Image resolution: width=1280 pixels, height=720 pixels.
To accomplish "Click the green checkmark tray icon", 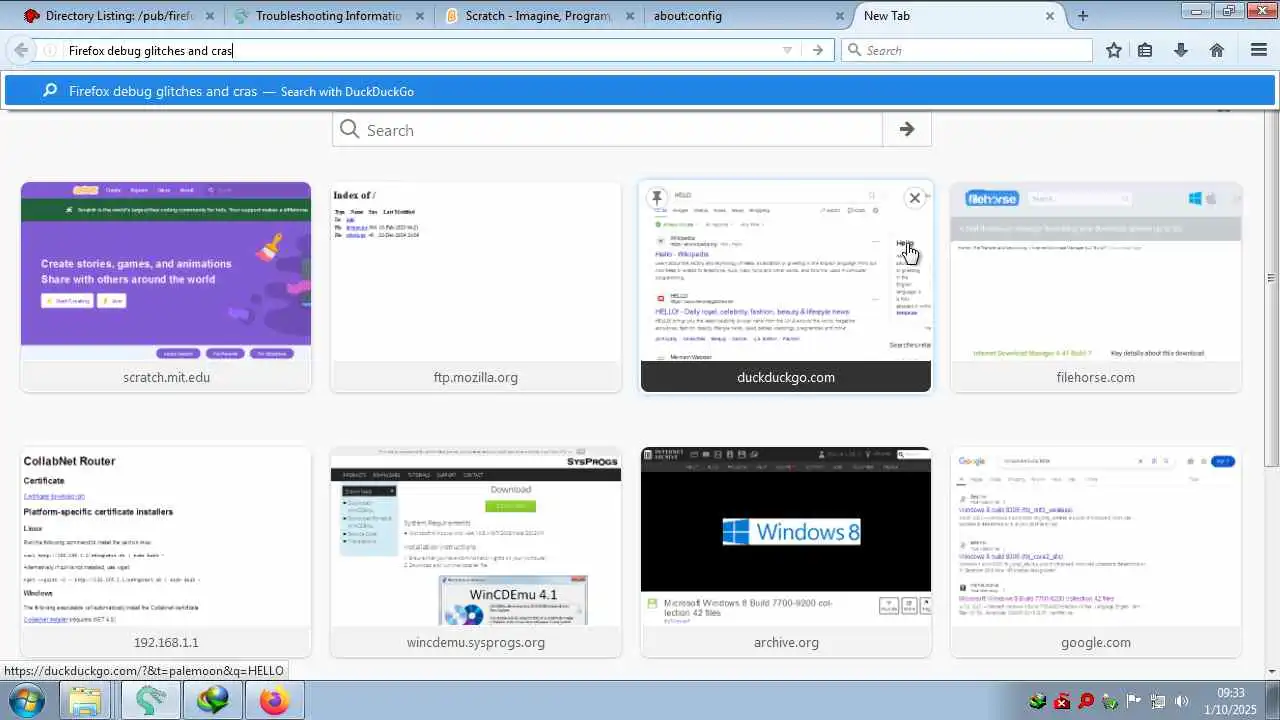I will tap(1110, 701).
